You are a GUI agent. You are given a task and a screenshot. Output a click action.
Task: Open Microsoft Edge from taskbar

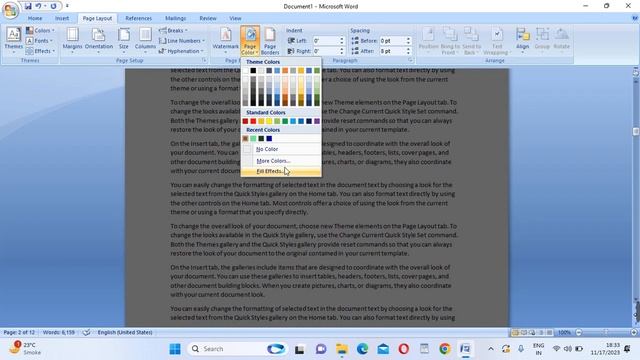click(x=362, y=349)
